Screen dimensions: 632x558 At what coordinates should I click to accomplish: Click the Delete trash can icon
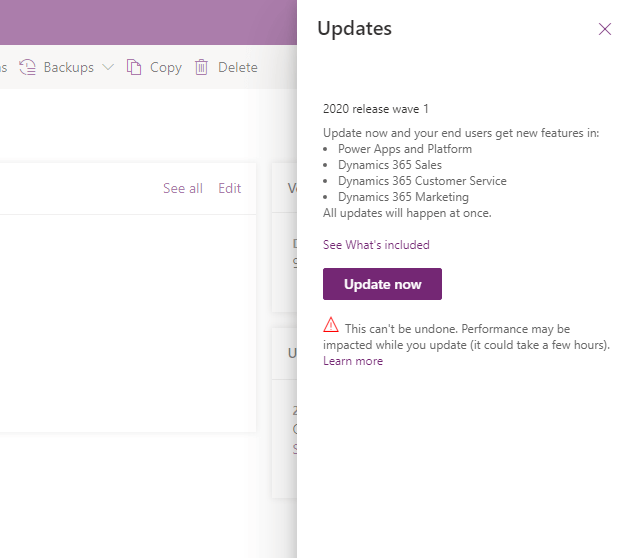(x=201, y=67)
